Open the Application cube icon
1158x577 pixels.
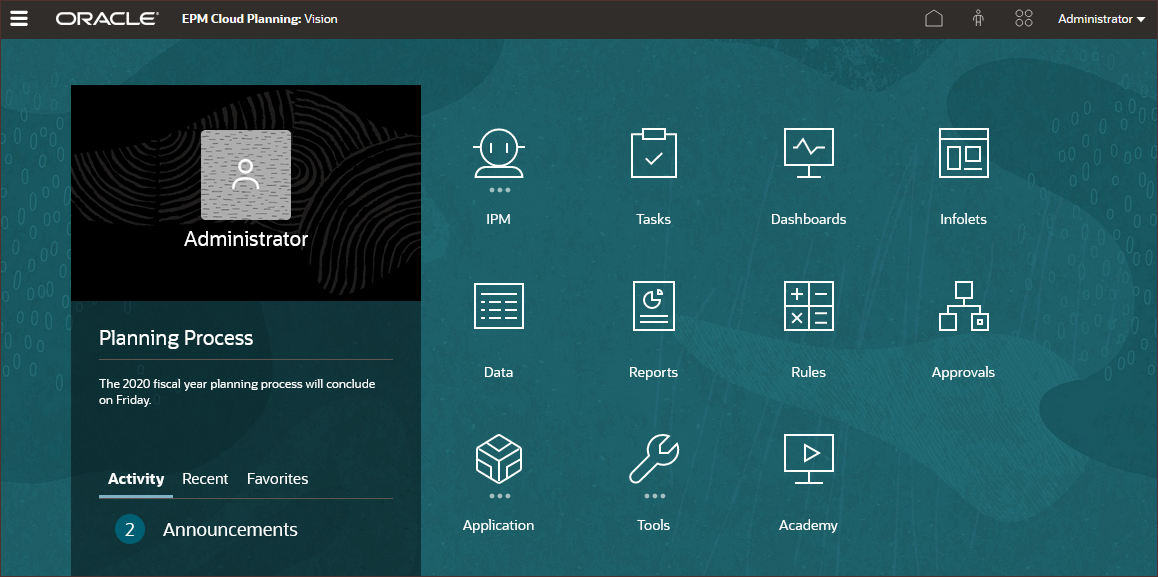[499, 459]
